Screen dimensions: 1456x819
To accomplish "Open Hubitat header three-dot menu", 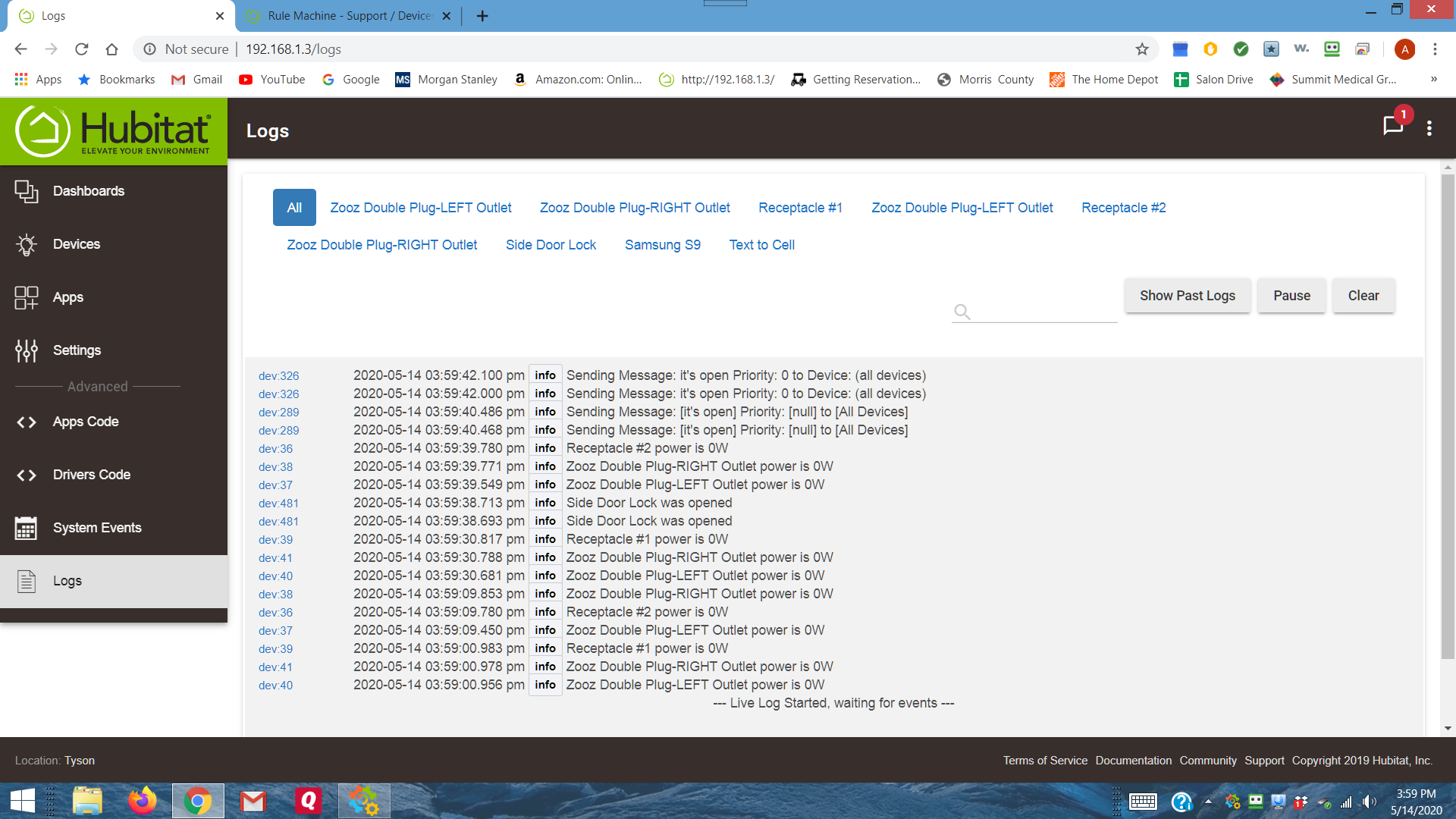I will coord(1429,128).
